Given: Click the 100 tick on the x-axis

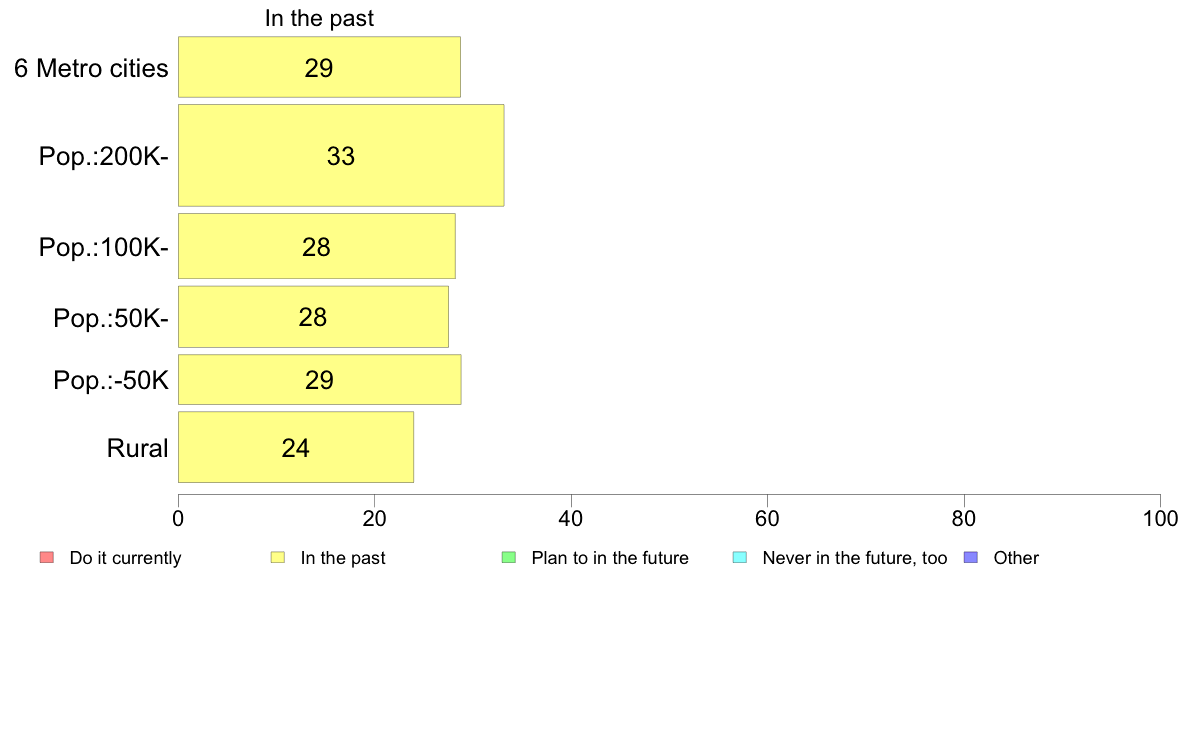Looking at the screenshot, I should (1160, 518).
